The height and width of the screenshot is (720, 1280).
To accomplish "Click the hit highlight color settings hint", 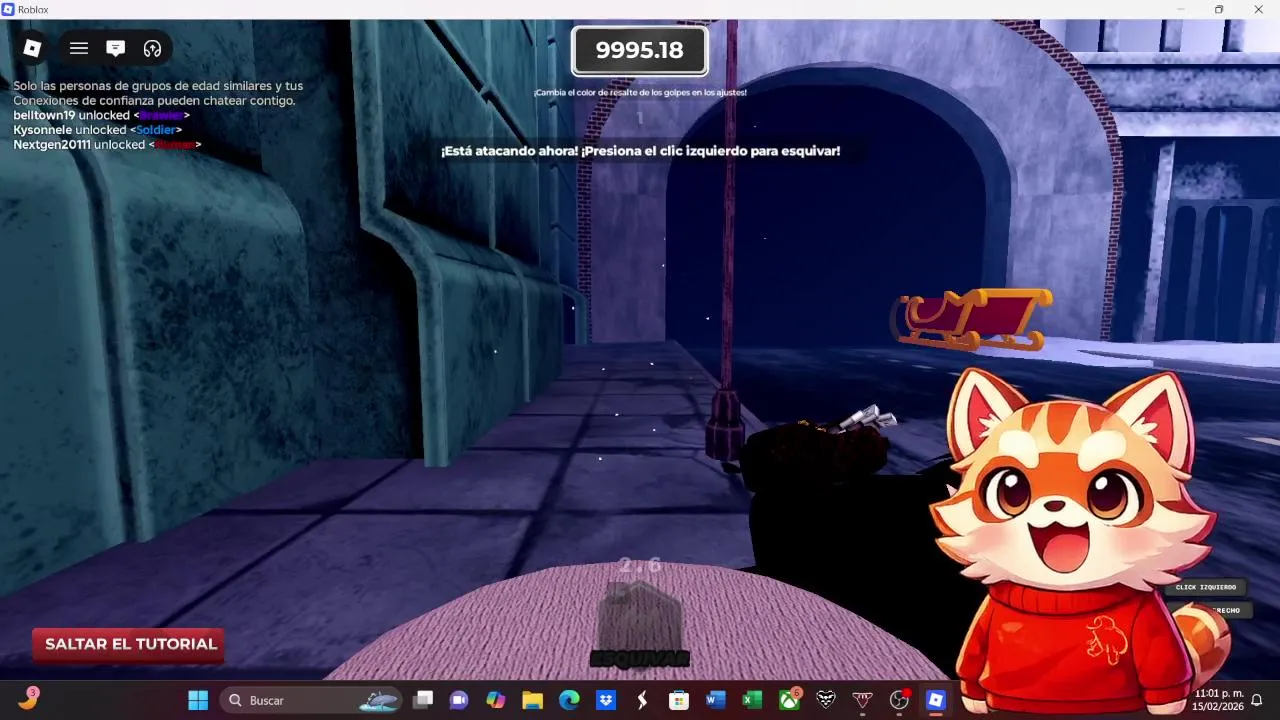I will (x=640, y=92).
